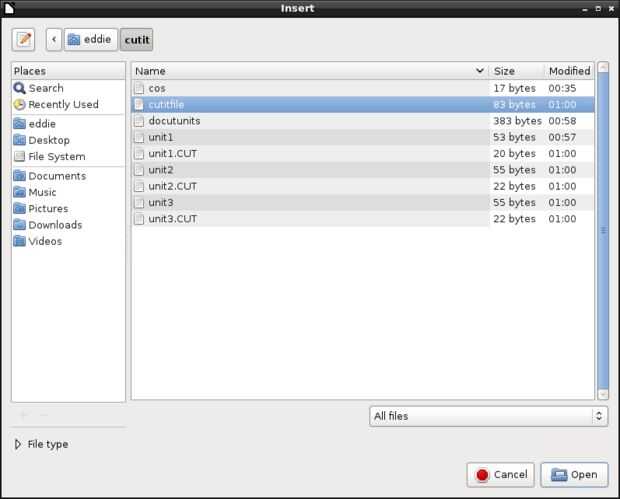Close the Insert dialog window

[611, 8]
